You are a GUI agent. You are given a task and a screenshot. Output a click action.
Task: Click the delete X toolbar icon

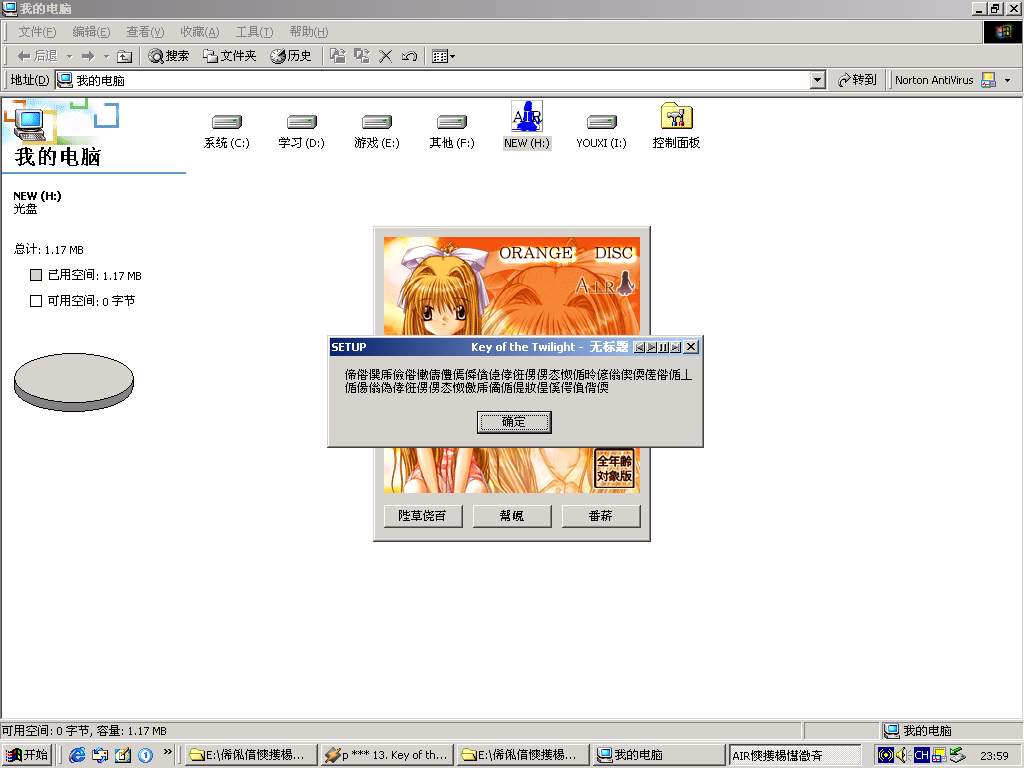coord(385,56)
